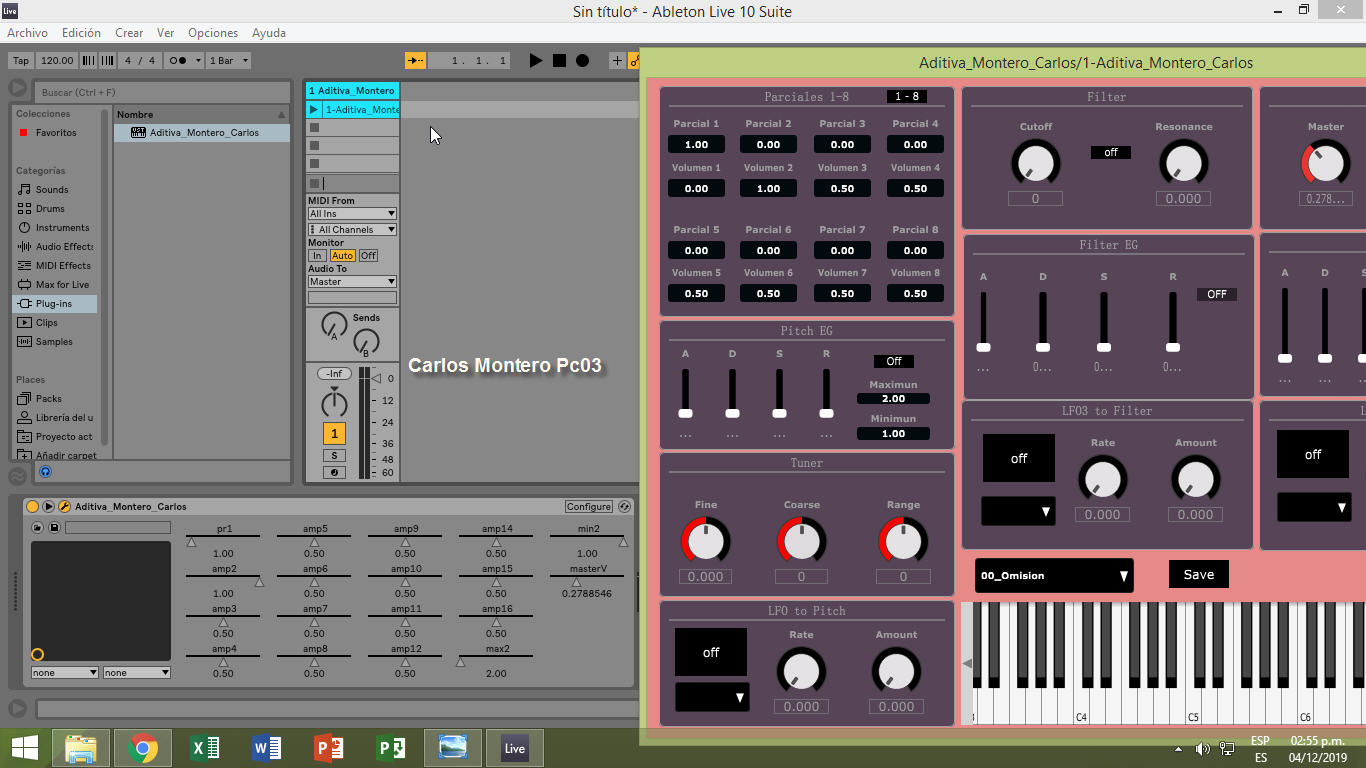The image size is (1366, 768).
Task: Click the Send A knob
Action: tap(334, 325)
